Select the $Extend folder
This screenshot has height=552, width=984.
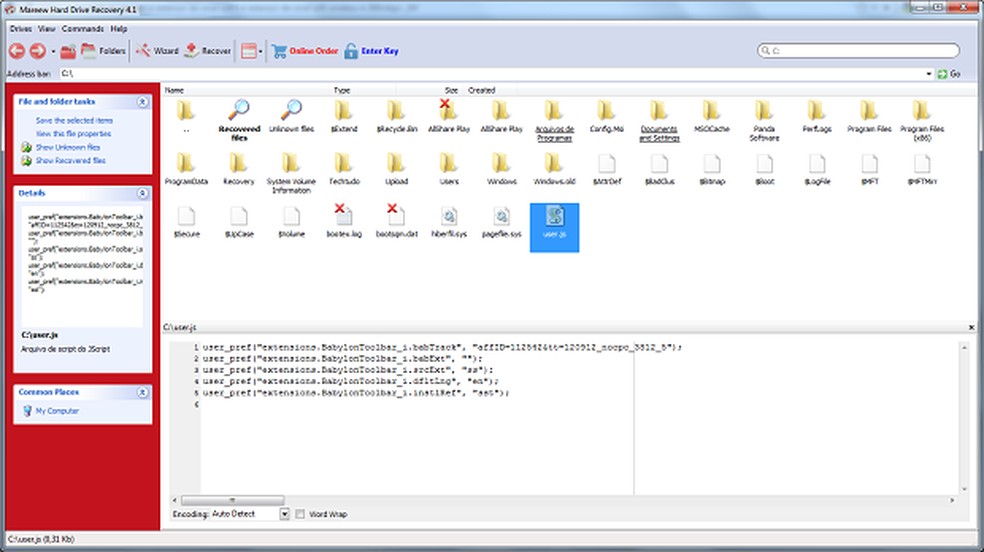343,116
